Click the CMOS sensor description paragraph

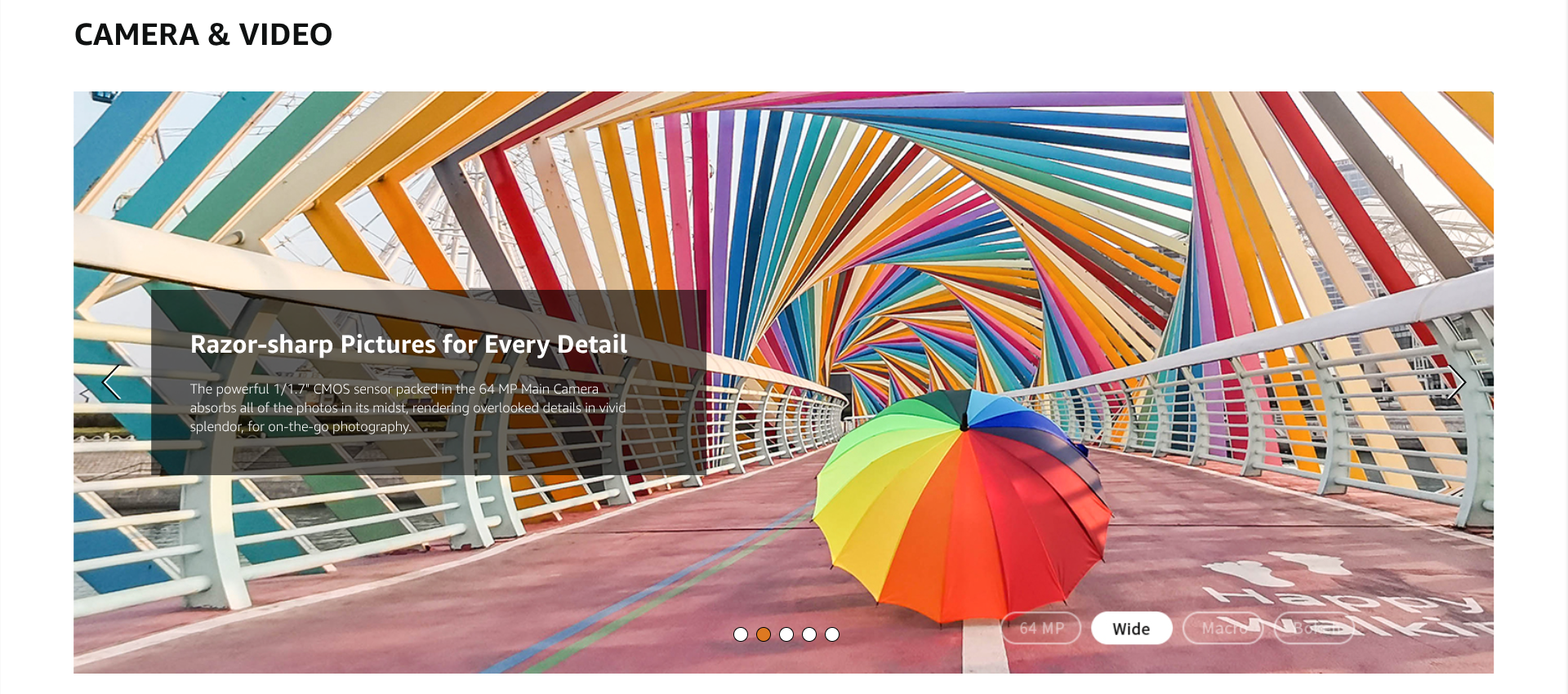click(408, 407)
